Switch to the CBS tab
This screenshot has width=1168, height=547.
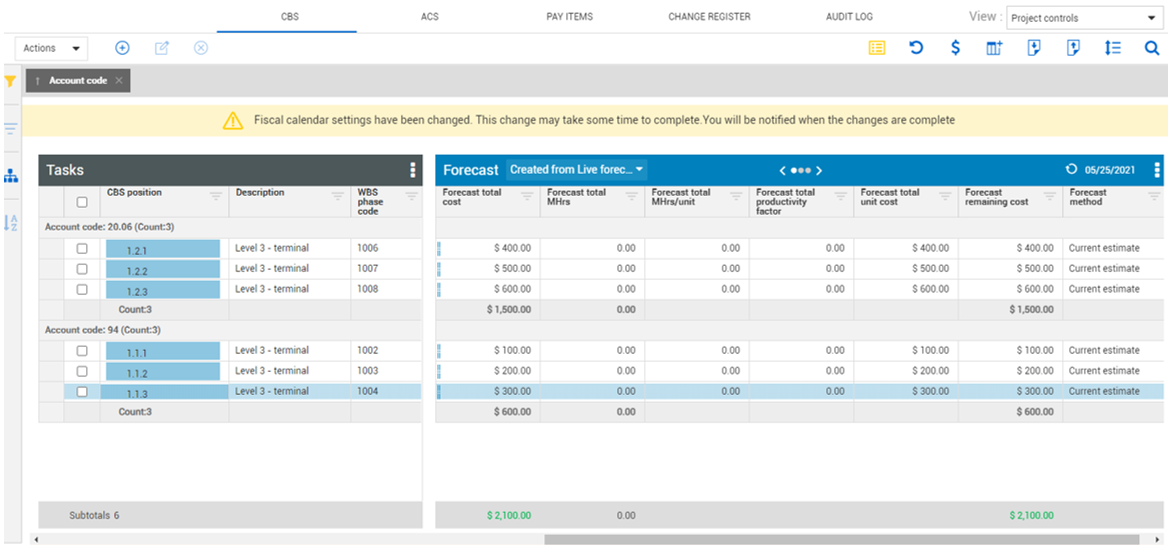pyautogui.click(x=291, y=16)
